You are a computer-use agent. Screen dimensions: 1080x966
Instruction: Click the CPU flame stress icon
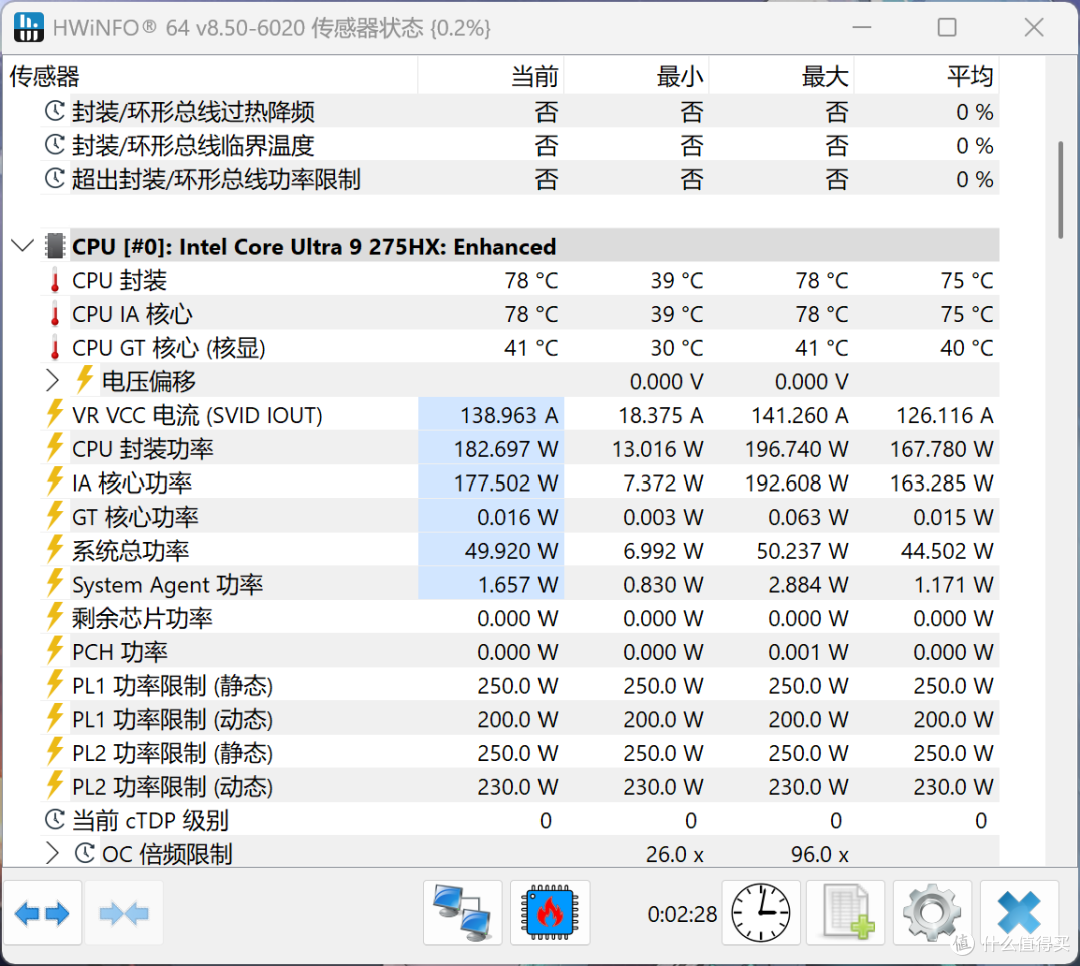pos(550,913)
